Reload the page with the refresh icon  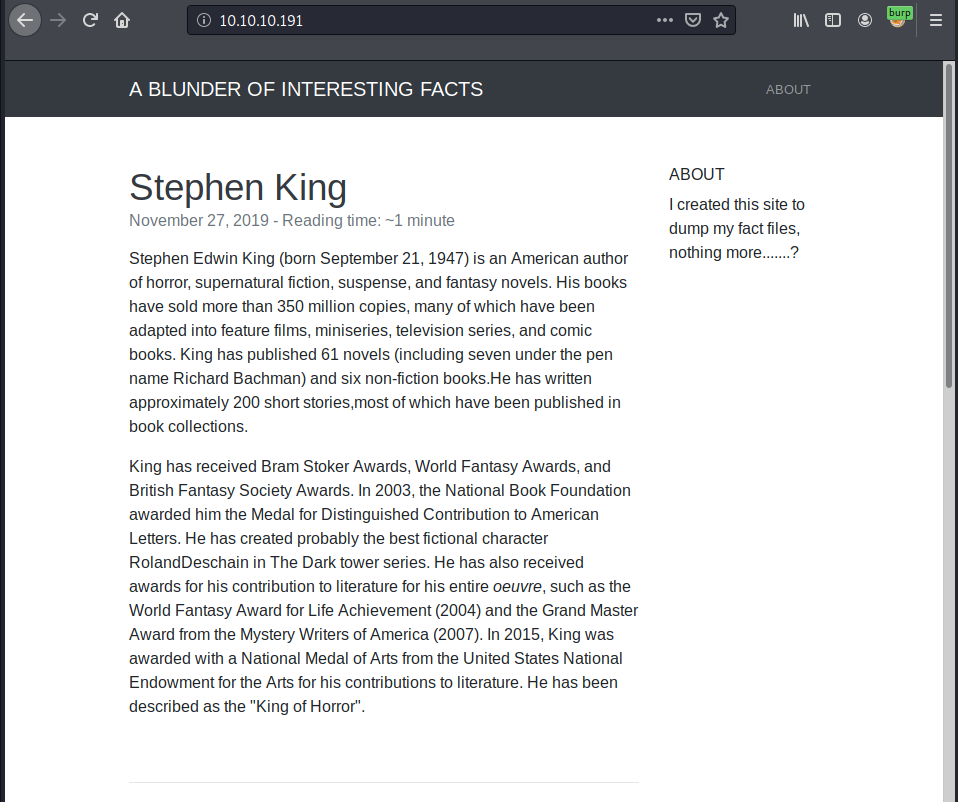point(90,20)
